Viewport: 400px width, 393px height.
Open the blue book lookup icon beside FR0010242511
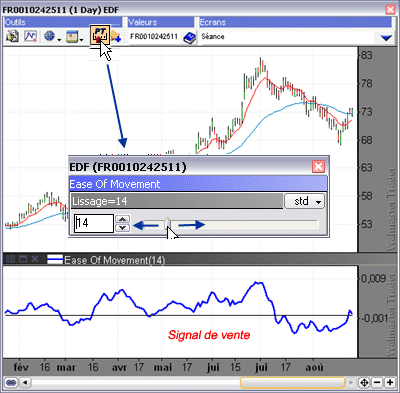point(190,38)
